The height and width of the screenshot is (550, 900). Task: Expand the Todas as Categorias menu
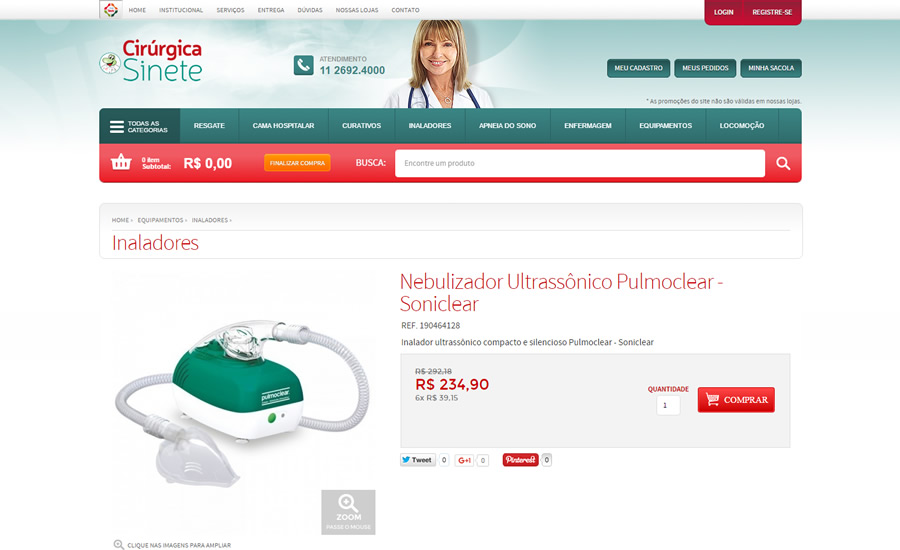click(x=139, y=126)
